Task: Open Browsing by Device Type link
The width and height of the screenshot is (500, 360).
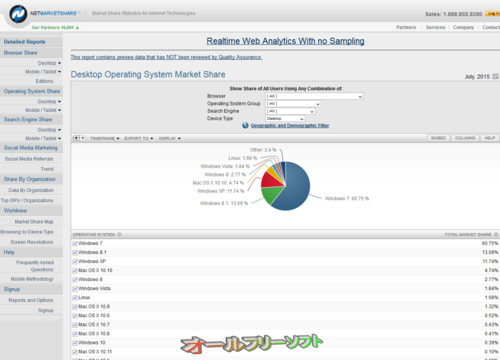Action: point(27,232)
